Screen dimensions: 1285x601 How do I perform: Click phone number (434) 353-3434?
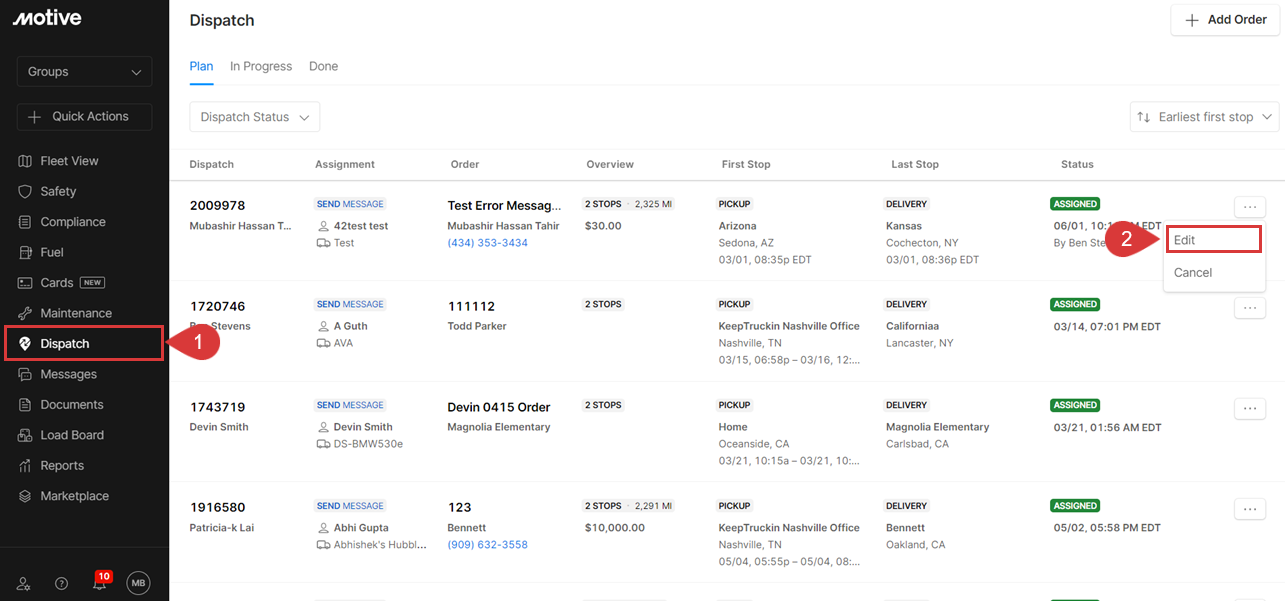click(487, 243)
